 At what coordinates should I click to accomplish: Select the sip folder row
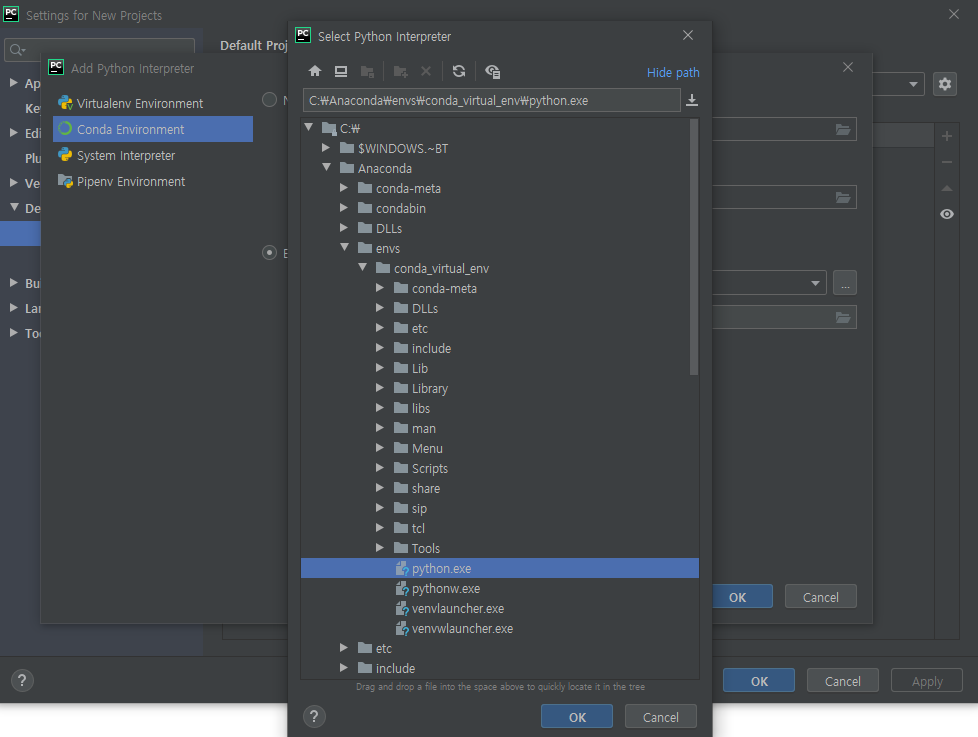point(500,508)
